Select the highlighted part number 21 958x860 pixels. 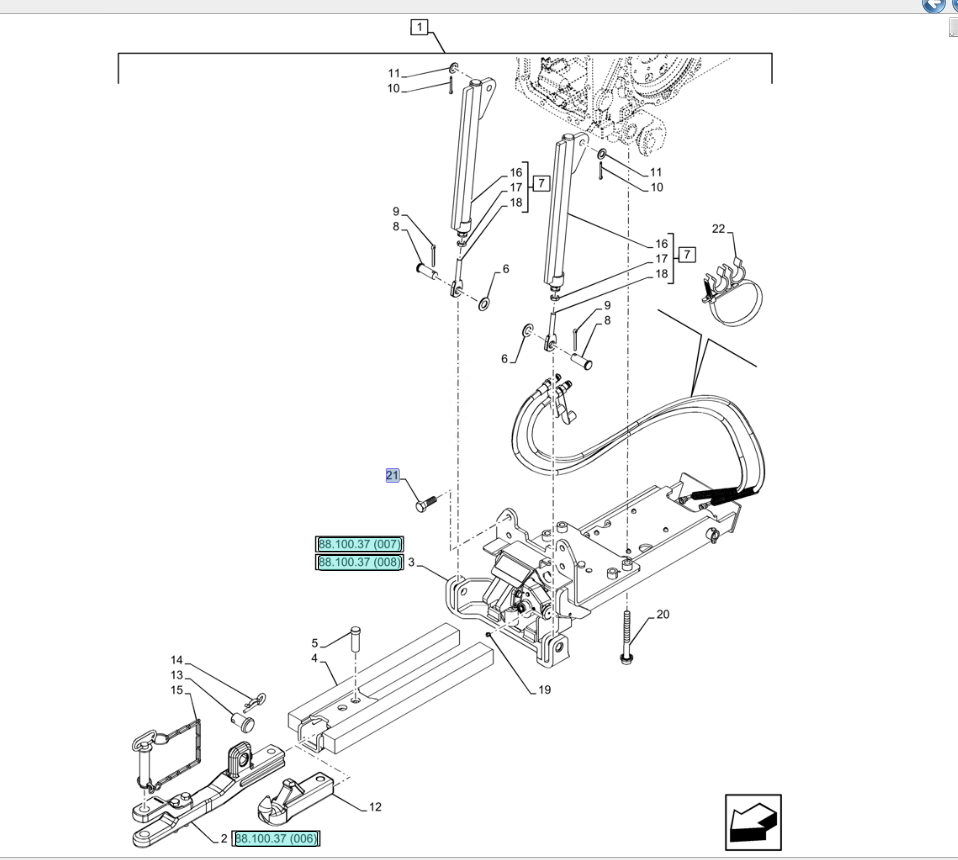pos(392,475)
